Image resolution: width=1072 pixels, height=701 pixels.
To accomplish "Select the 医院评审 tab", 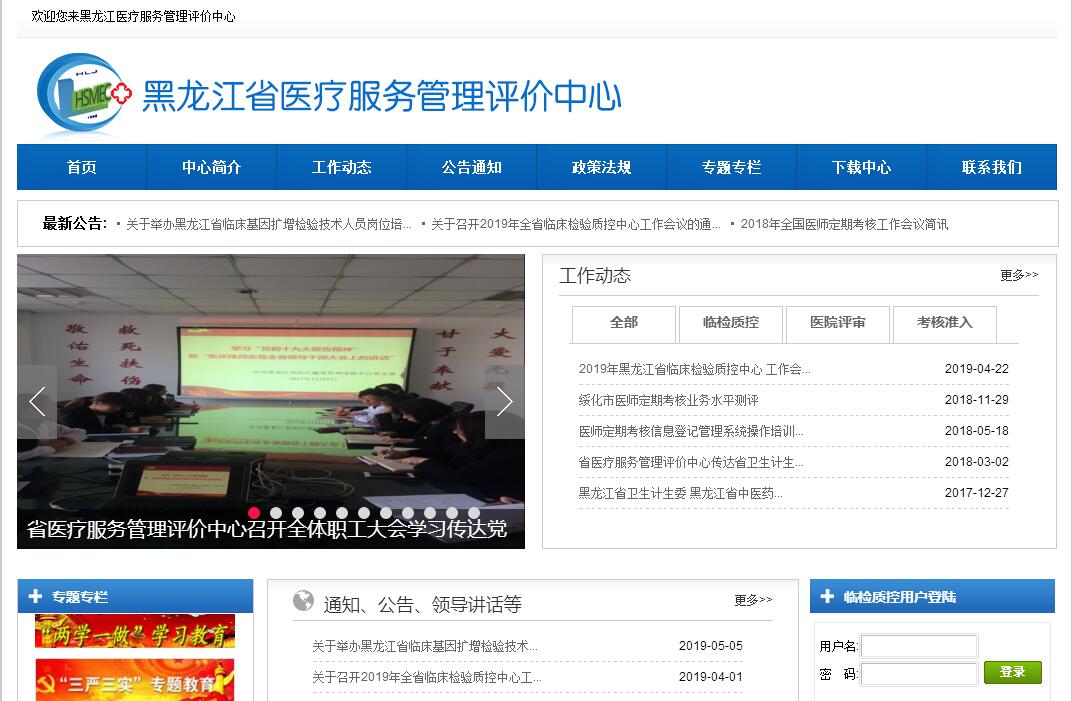I will coord(837,323).
